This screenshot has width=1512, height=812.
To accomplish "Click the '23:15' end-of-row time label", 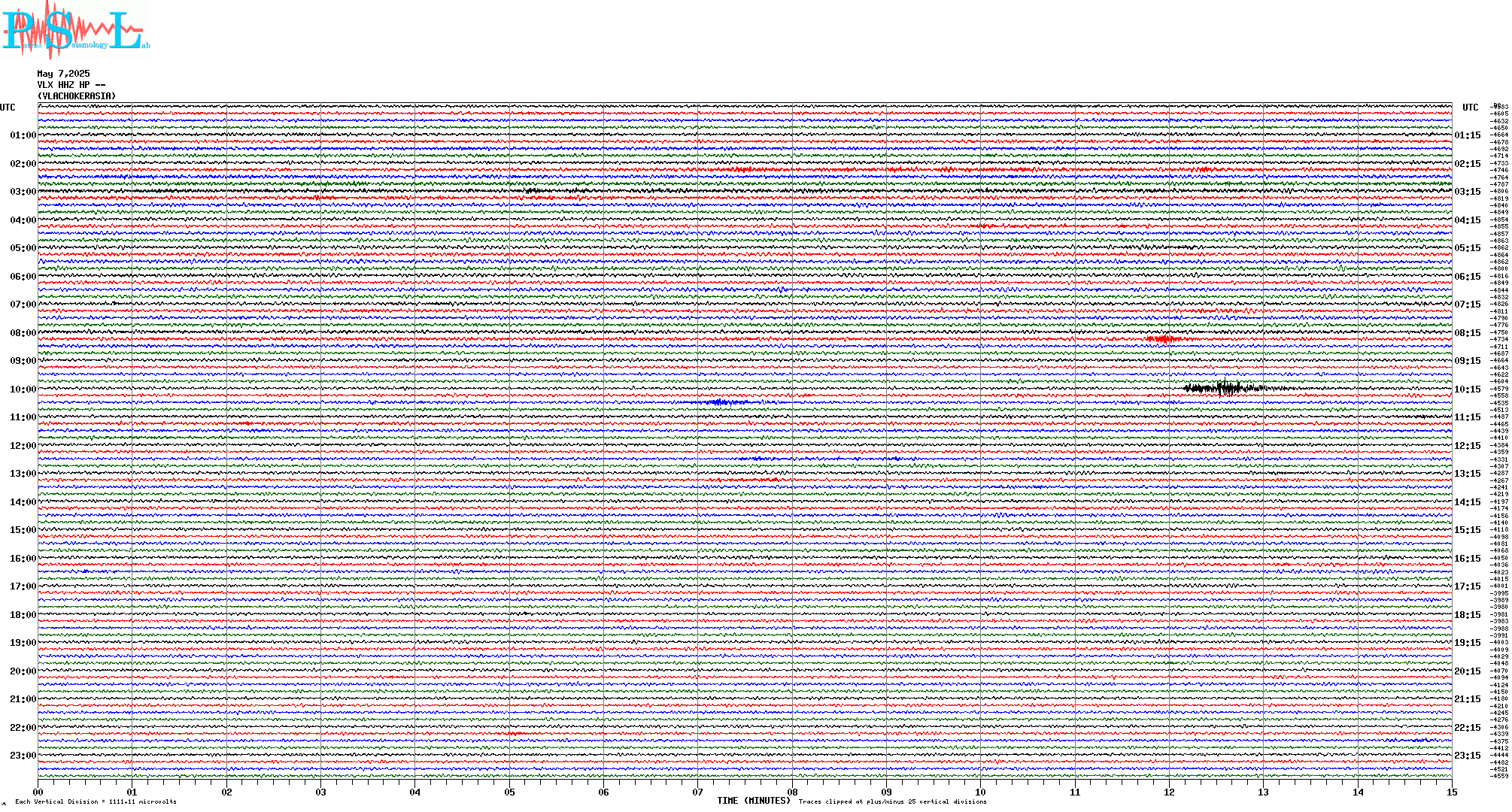I will tap(1468, 756).
